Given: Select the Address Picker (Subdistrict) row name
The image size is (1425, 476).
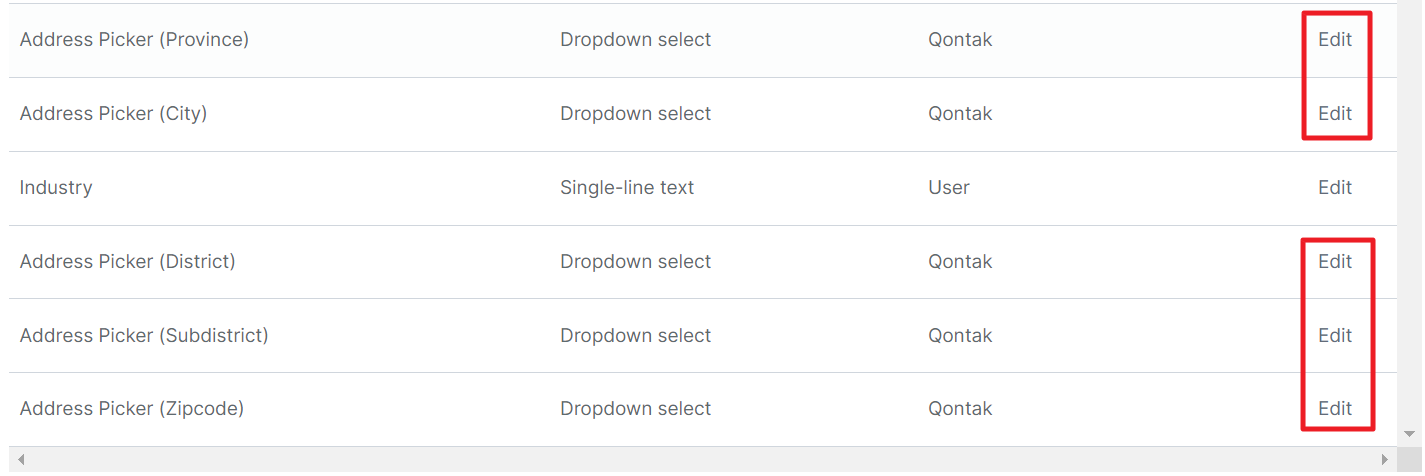Looking at the screenshot, I should pos(144,336).
